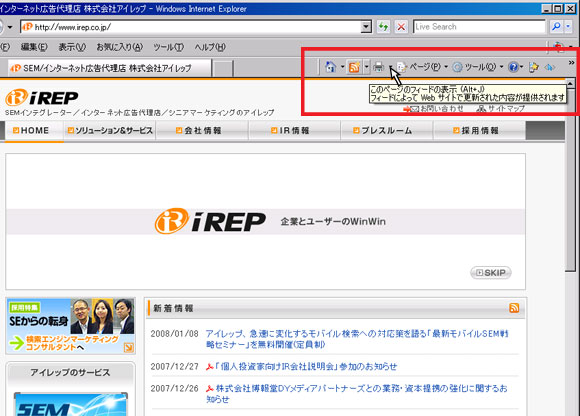Image resolution: width=580 pixels, height=416 pixels.
Task: Open the Home button dropdown arrow
Action: 342,67
